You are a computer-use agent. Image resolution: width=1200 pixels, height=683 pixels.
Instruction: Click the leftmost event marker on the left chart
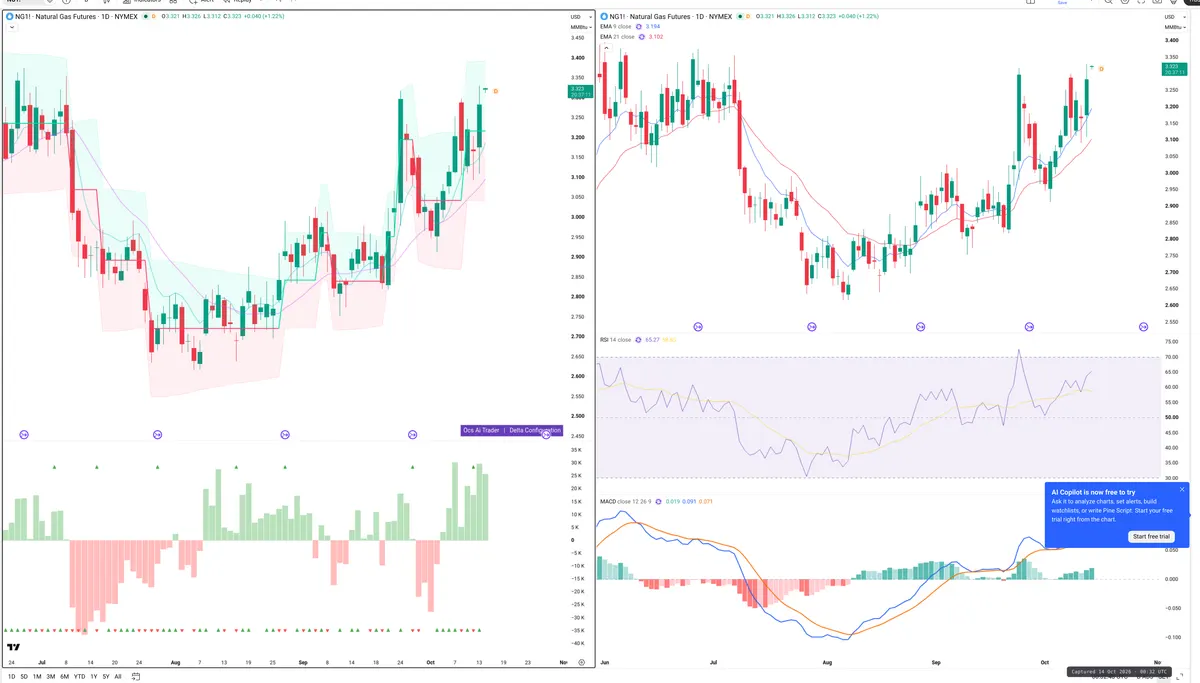[x=24, y=434]
